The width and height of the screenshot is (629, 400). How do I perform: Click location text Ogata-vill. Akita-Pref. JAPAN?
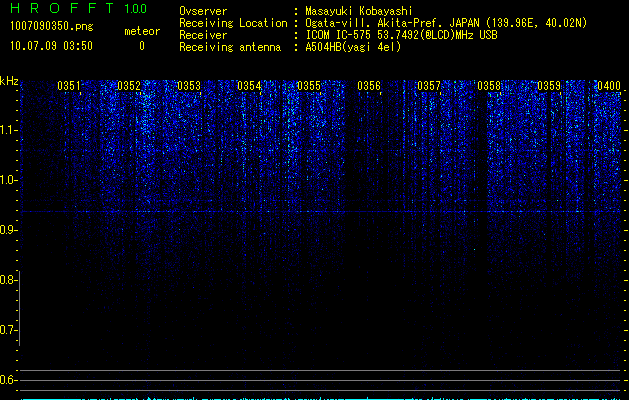point(392,23)
